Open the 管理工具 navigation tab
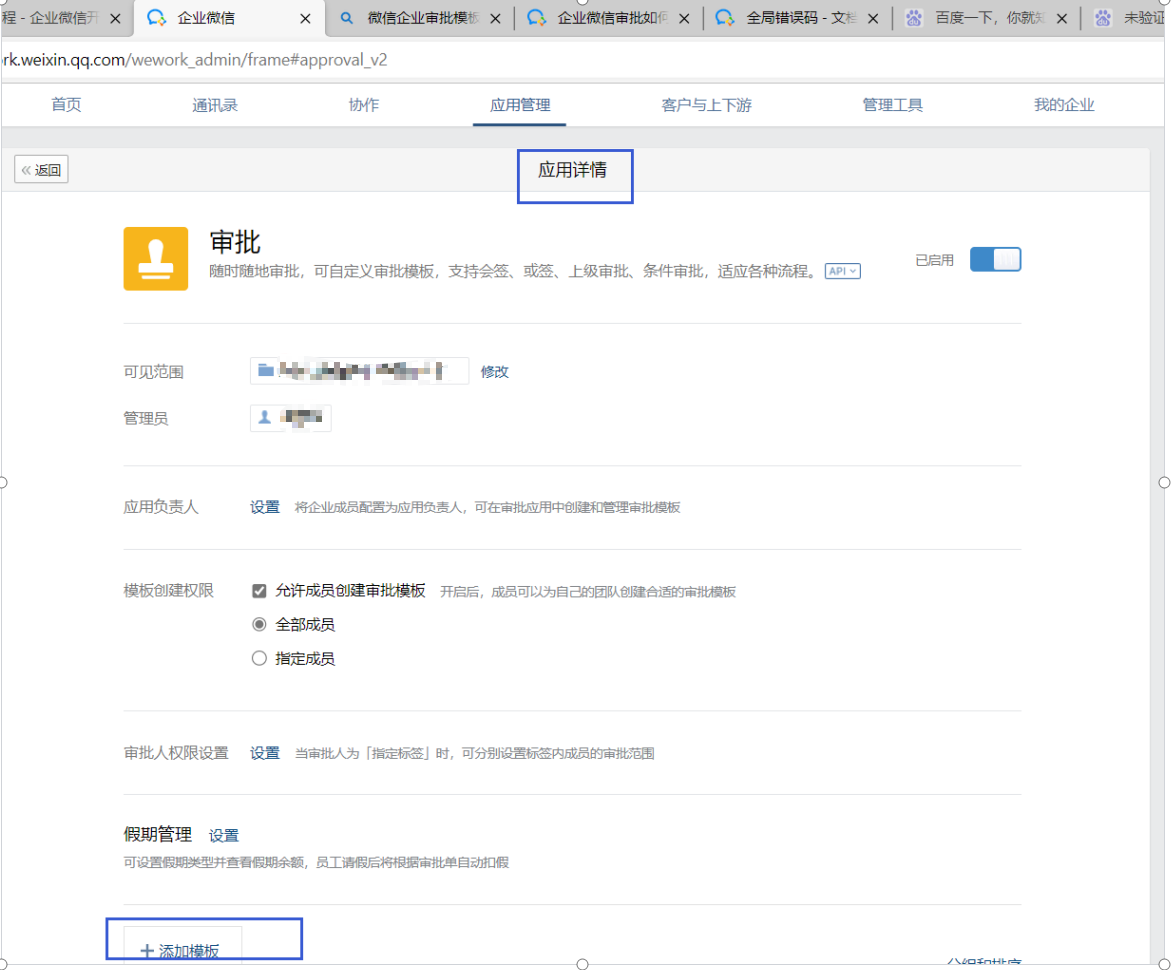The height and width of the screenshot is (970, 1171). point(892,105)
